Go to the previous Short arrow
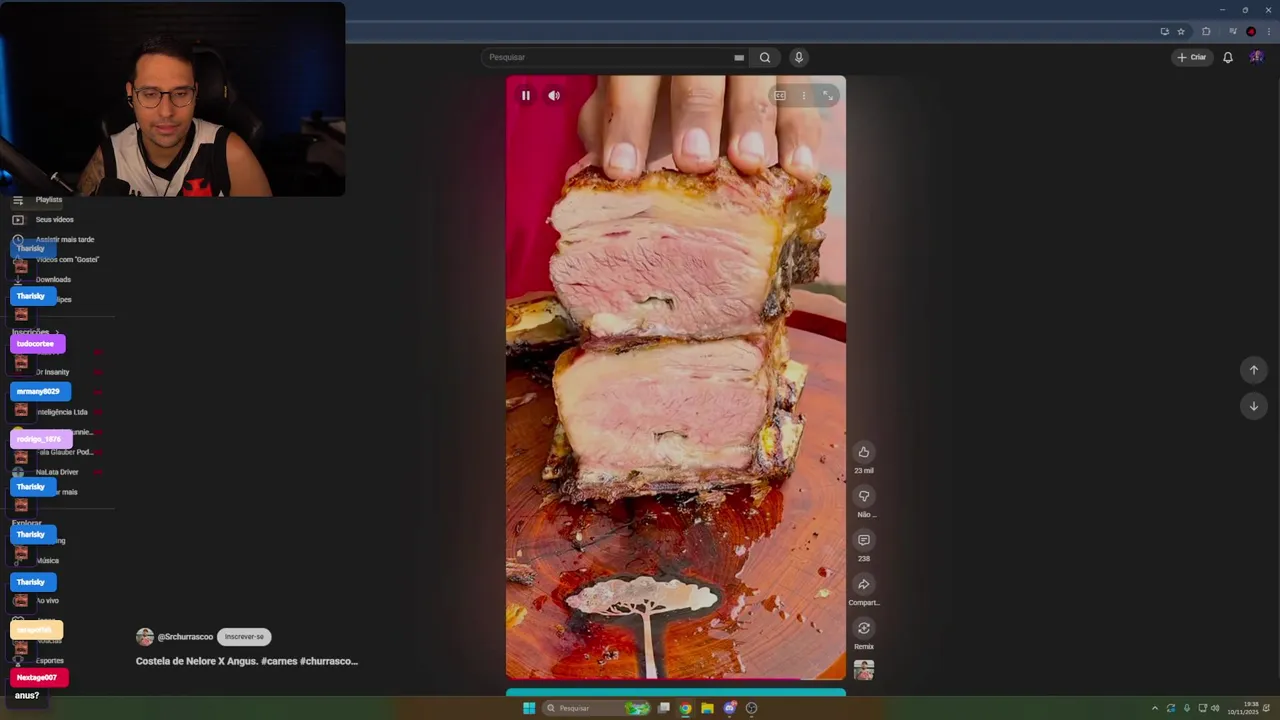This screenshot has width=1280, height=720. (1253, 370)
